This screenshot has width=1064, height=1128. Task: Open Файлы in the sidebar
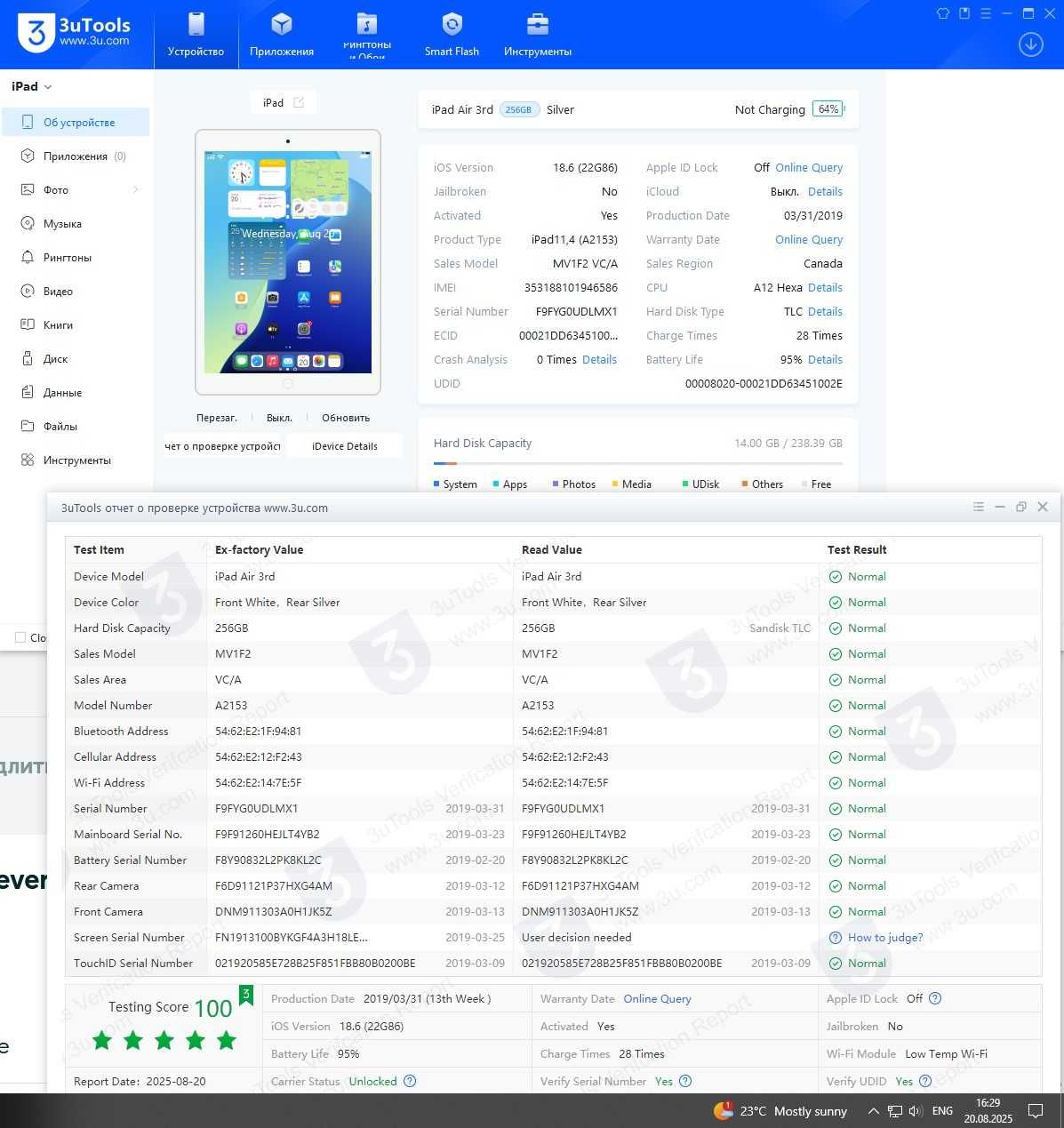[76, 427]
